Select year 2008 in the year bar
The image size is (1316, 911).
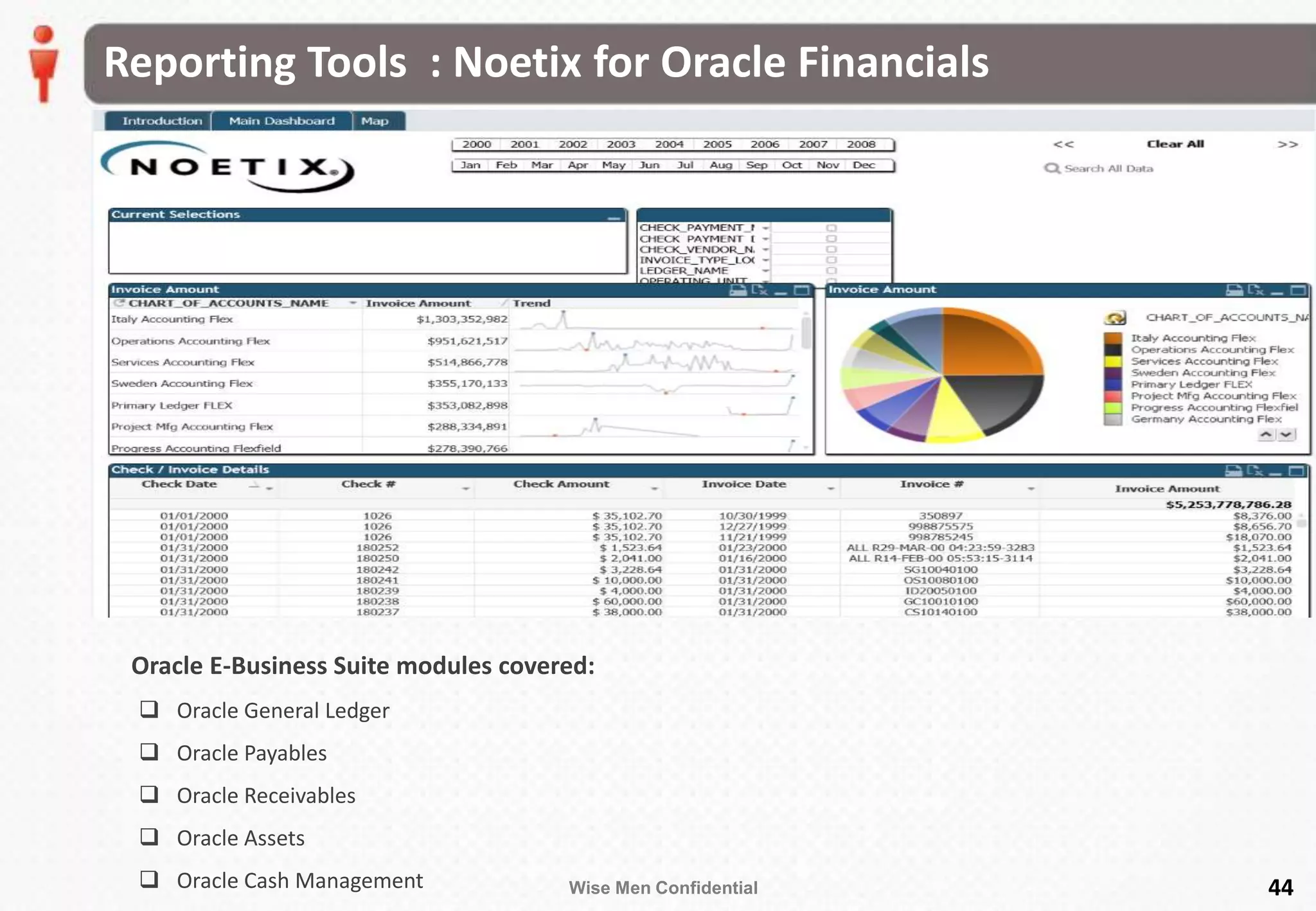tap(861, 145)
